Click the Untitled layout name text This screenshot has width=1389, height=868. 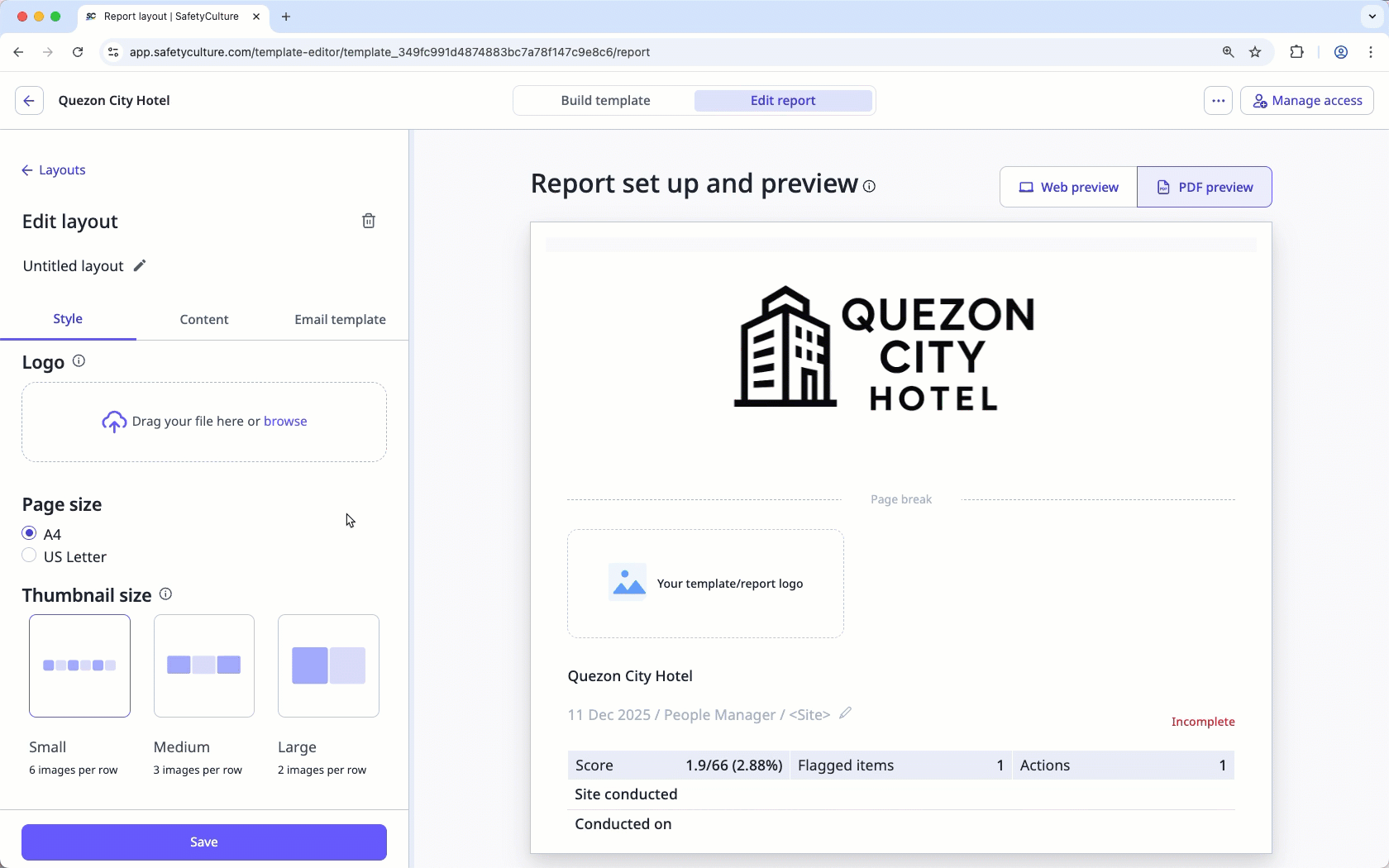pos(73,266)
